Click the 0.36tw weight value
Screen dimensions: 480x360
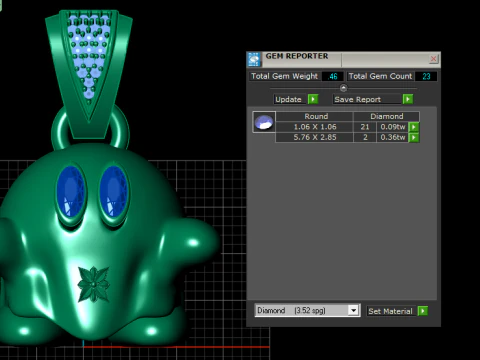click(393, 137)
